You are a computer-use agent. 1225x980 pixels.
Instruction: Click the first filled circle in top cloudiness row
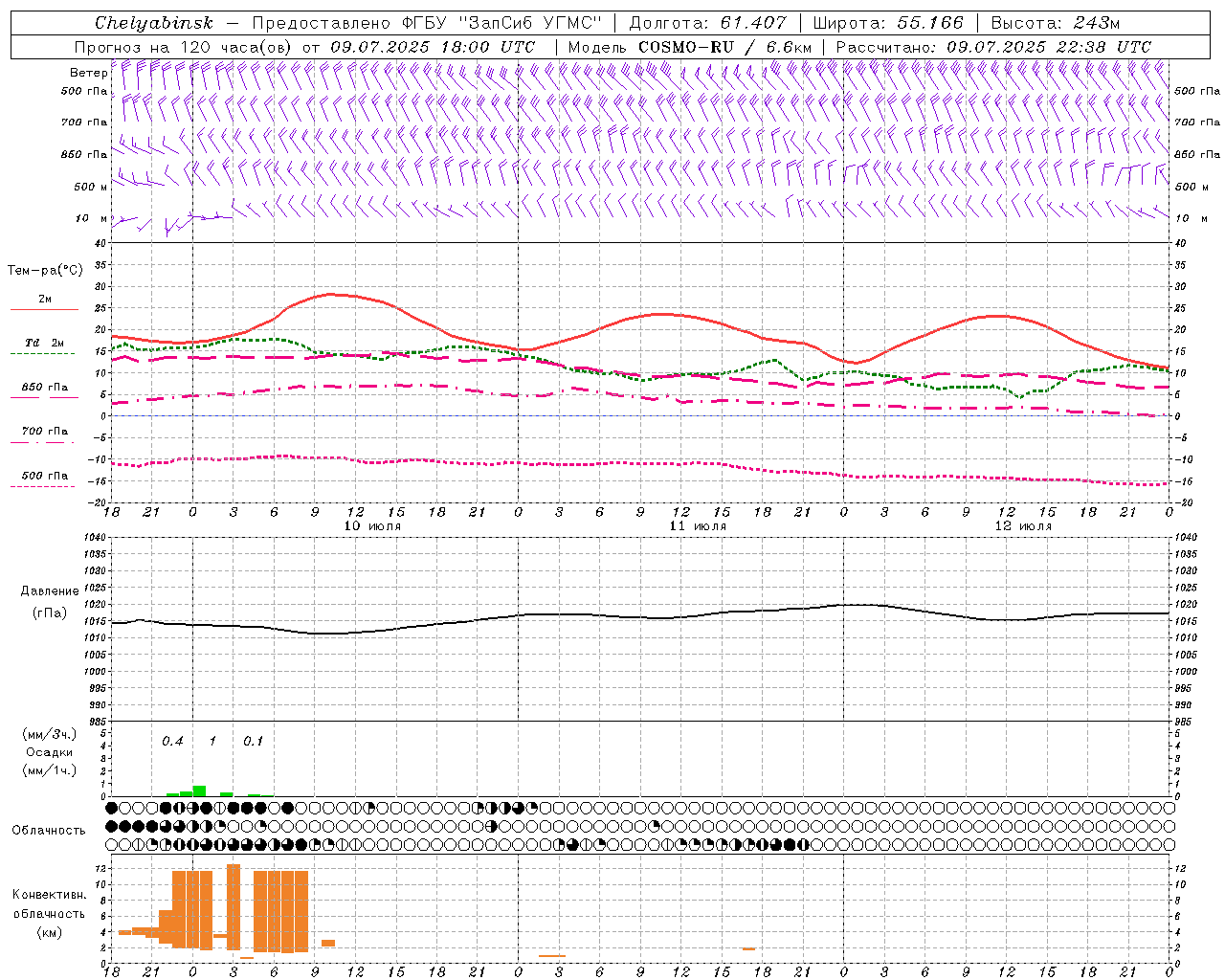point(111,808)
